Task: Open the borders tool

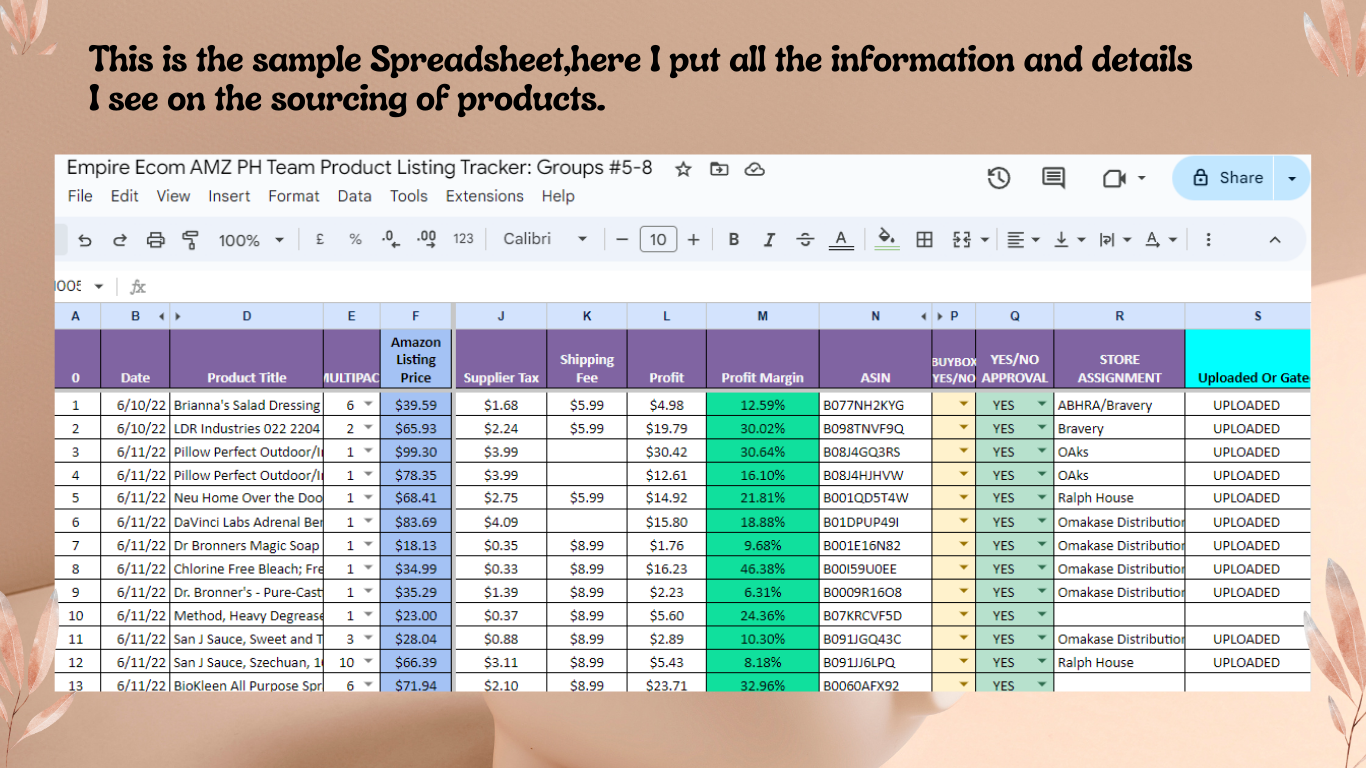Action: click(x=925, y=240)
